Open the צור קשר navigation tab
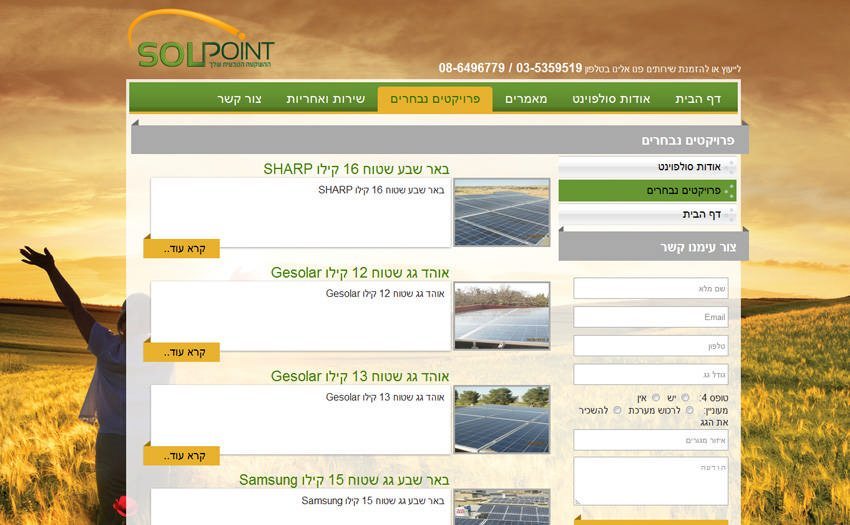 pos(239,99)
